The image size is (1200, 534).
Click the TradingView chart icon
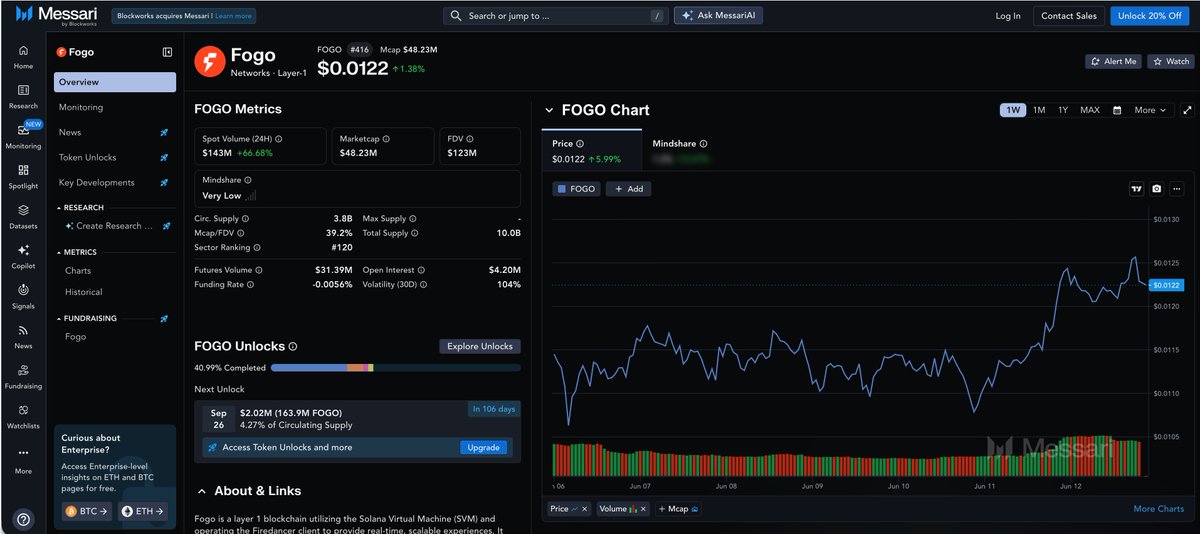pos(1136,188)
